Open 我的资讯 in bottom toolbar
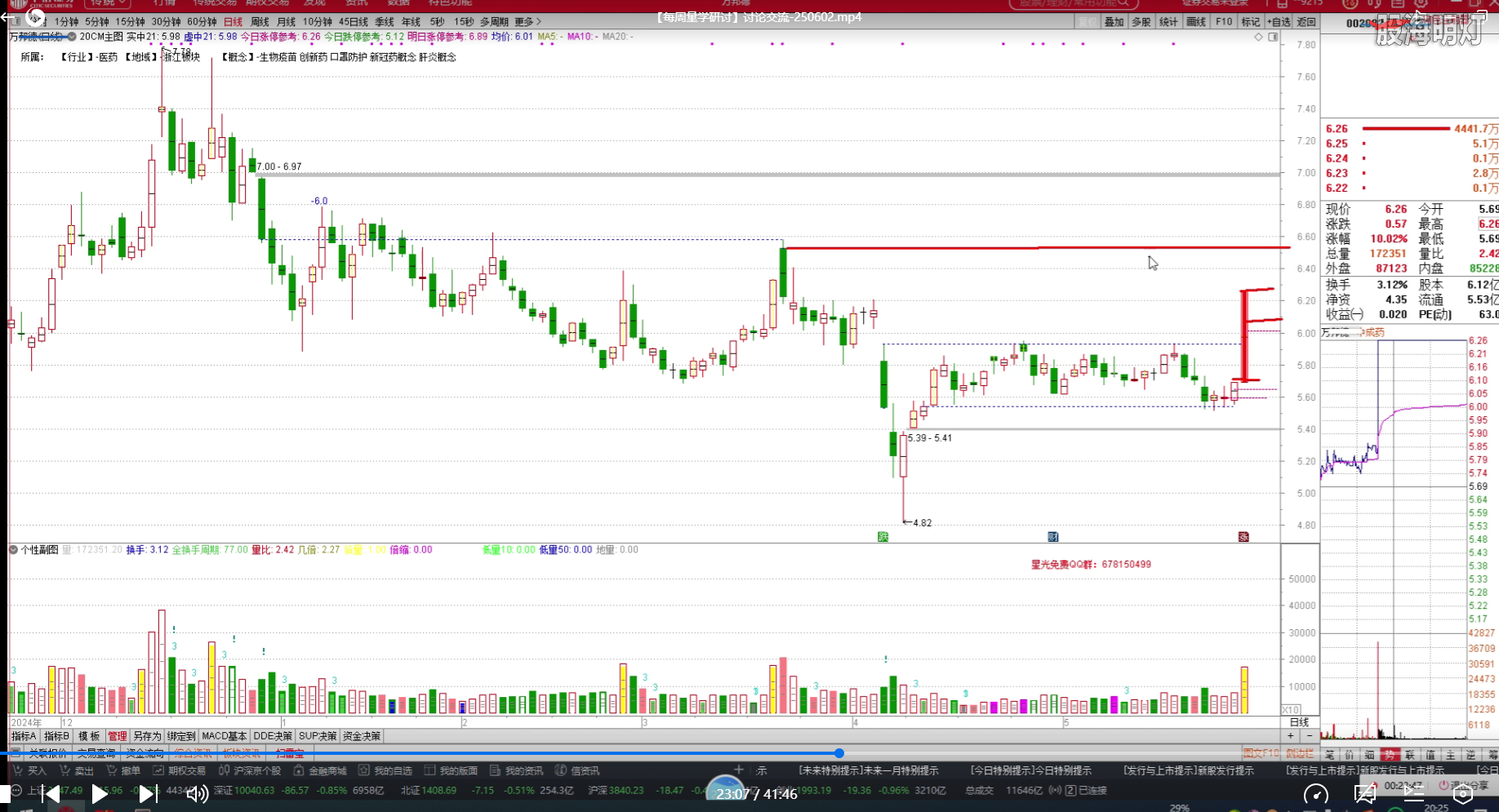The height and width of the screenshot is (812, 1499). tap(516, 770)
